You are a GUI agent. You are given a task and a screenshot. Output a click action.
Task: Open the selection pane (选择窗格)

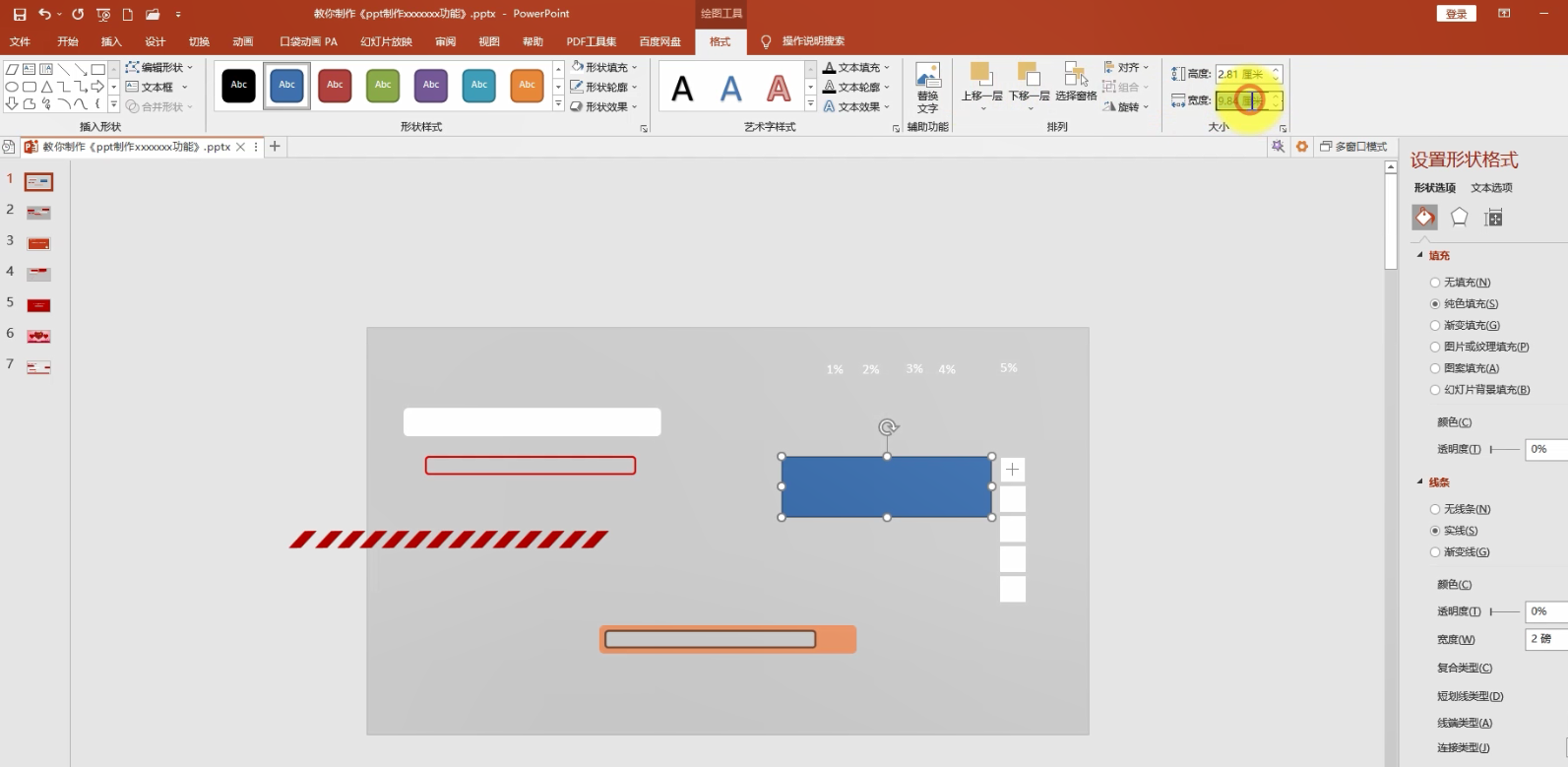[1076, 83]
